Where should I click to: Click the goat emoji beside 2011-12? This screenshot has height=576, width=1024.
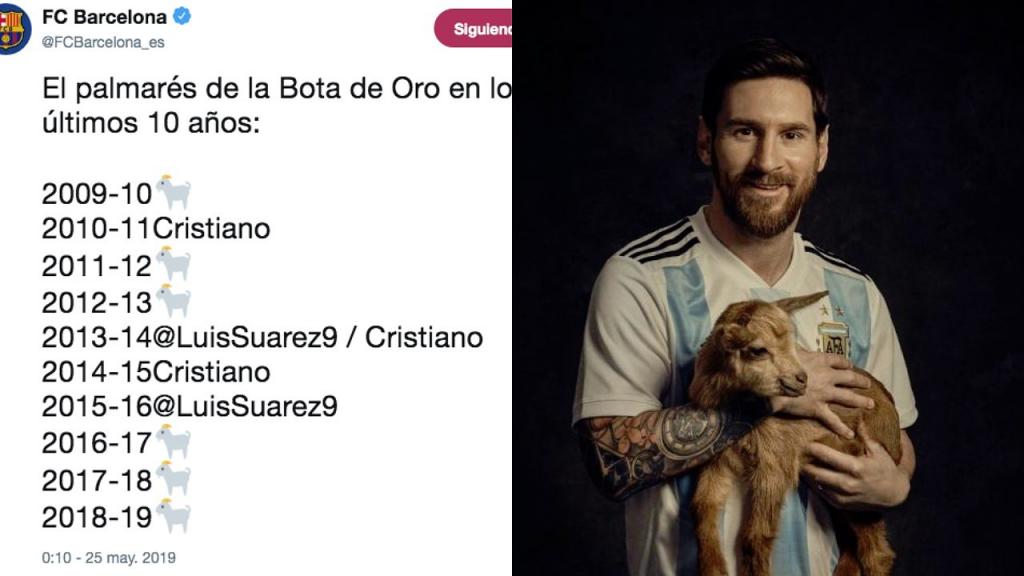pyautogui.click(x=174, y=264)
